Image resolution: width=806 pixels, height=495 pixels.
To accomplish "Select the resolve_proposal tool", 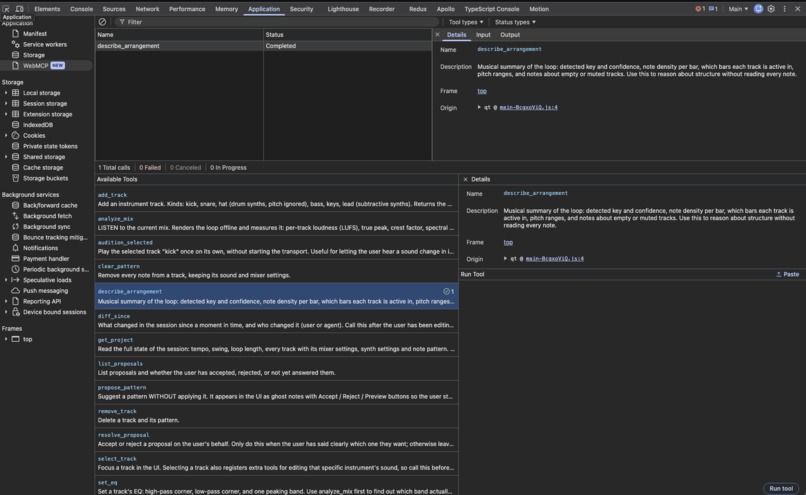I will pos(277,439).
